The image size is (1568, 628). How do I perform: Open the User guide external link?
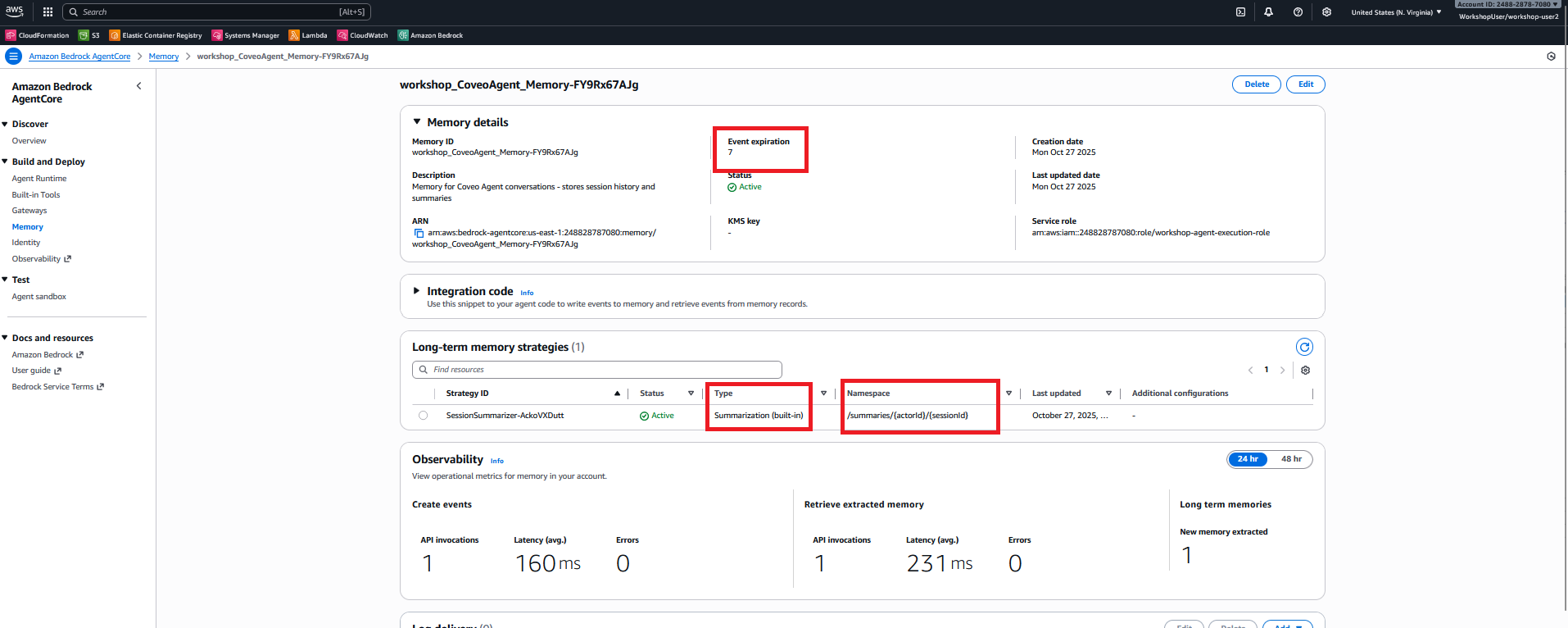point(37,371)
